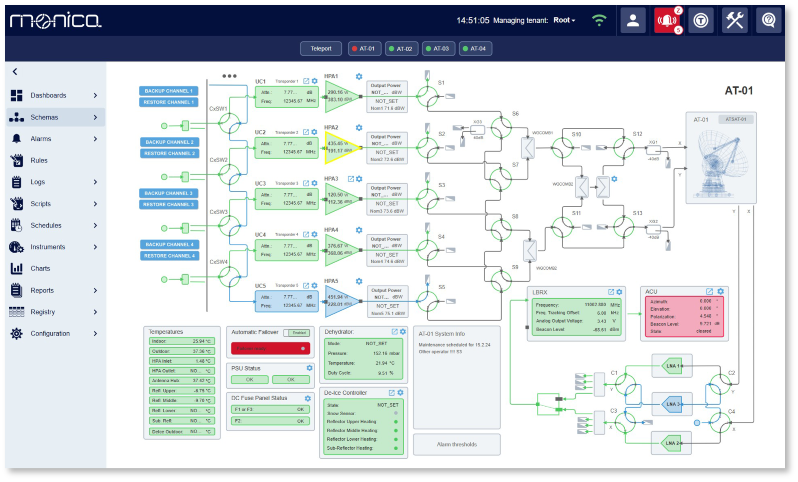798x482 pixels.
Task: Open the user profile icon
Action: (x=633, y=20)
